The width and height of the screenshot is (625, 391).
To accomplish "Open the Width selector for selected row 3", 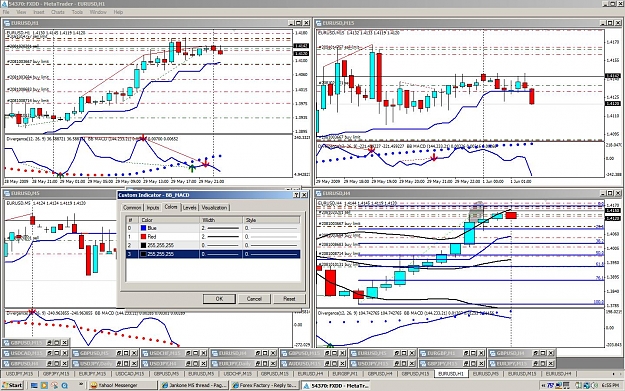I will coord(221,254).
